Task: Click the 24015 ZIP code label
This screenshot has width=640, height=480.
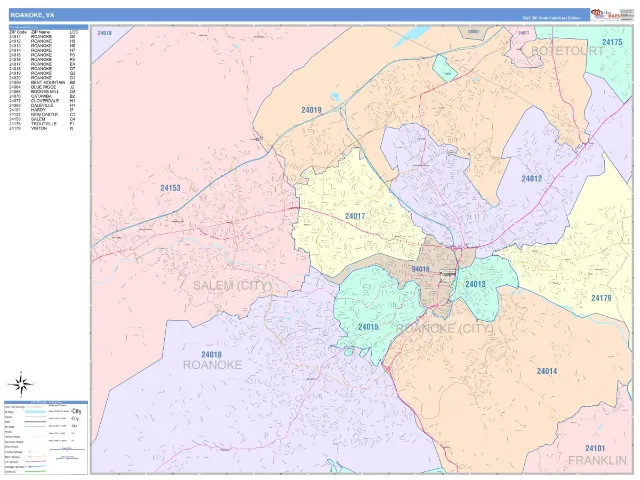Action: coord(368,327)
